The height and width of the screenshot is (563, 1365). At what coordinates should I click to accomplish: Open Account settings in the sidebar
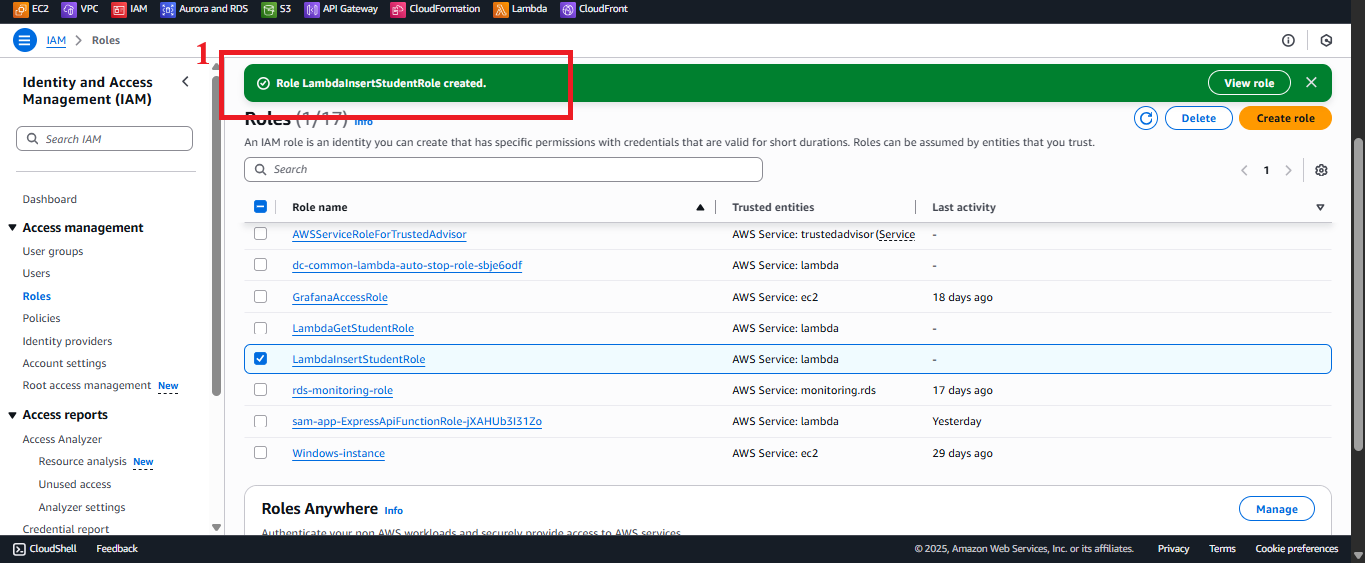click(65, 363)
